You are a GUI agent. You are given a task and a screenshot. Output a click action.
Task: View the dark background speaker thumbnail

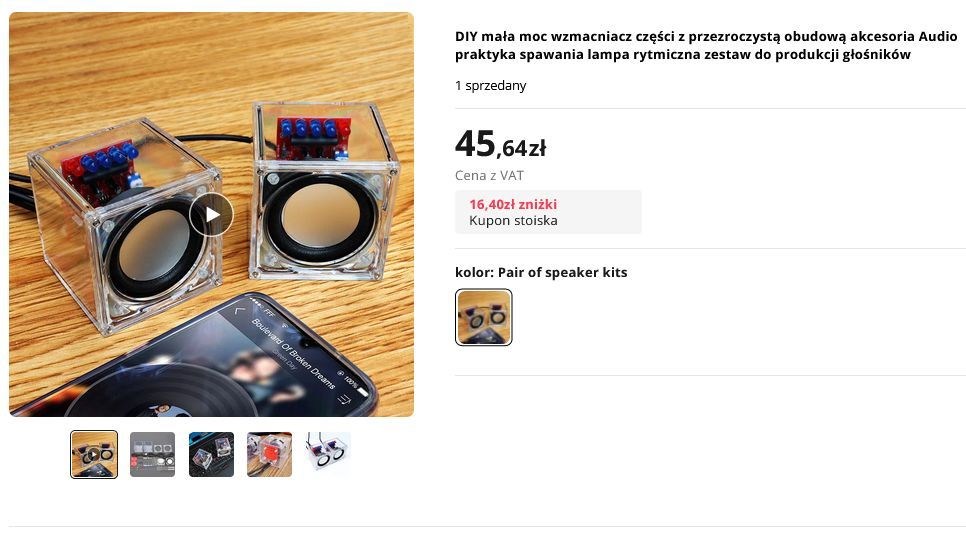pos(211,454)
